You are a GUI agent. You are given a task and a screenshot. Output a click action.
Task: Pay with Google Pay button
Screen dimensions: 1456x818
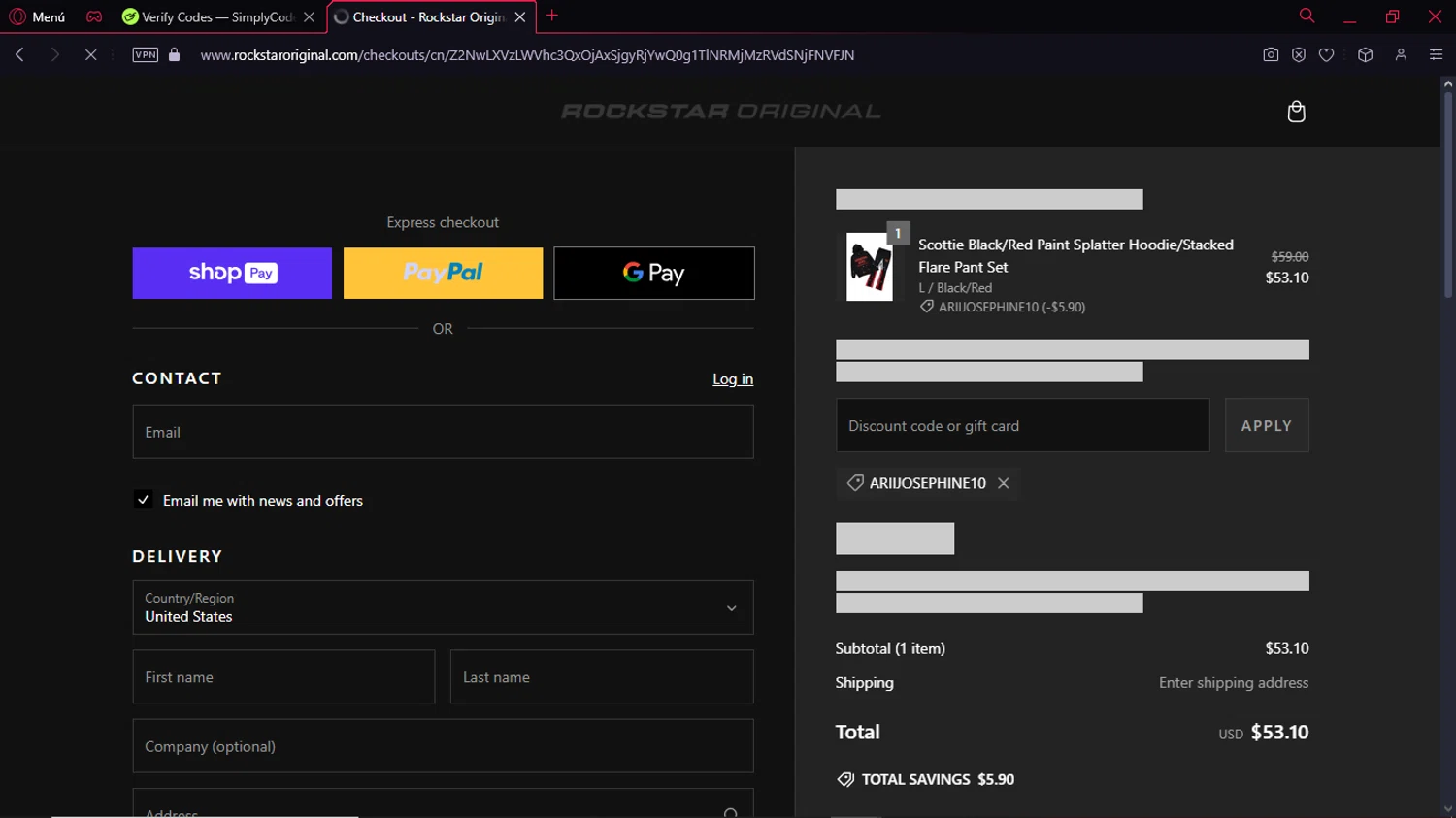(654, 273)
